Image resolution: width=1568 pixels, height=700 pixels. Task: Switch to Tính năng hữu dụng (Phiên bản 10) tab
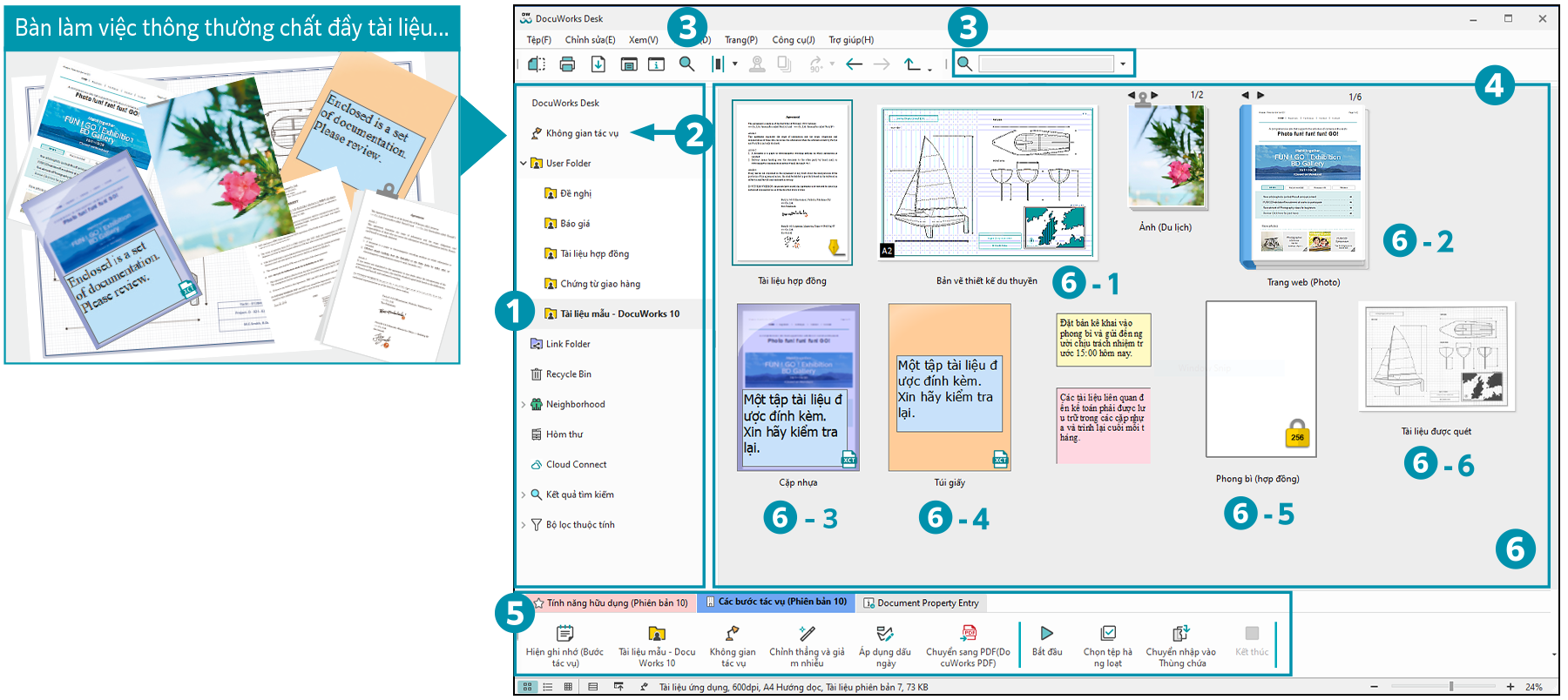[610, 602]
